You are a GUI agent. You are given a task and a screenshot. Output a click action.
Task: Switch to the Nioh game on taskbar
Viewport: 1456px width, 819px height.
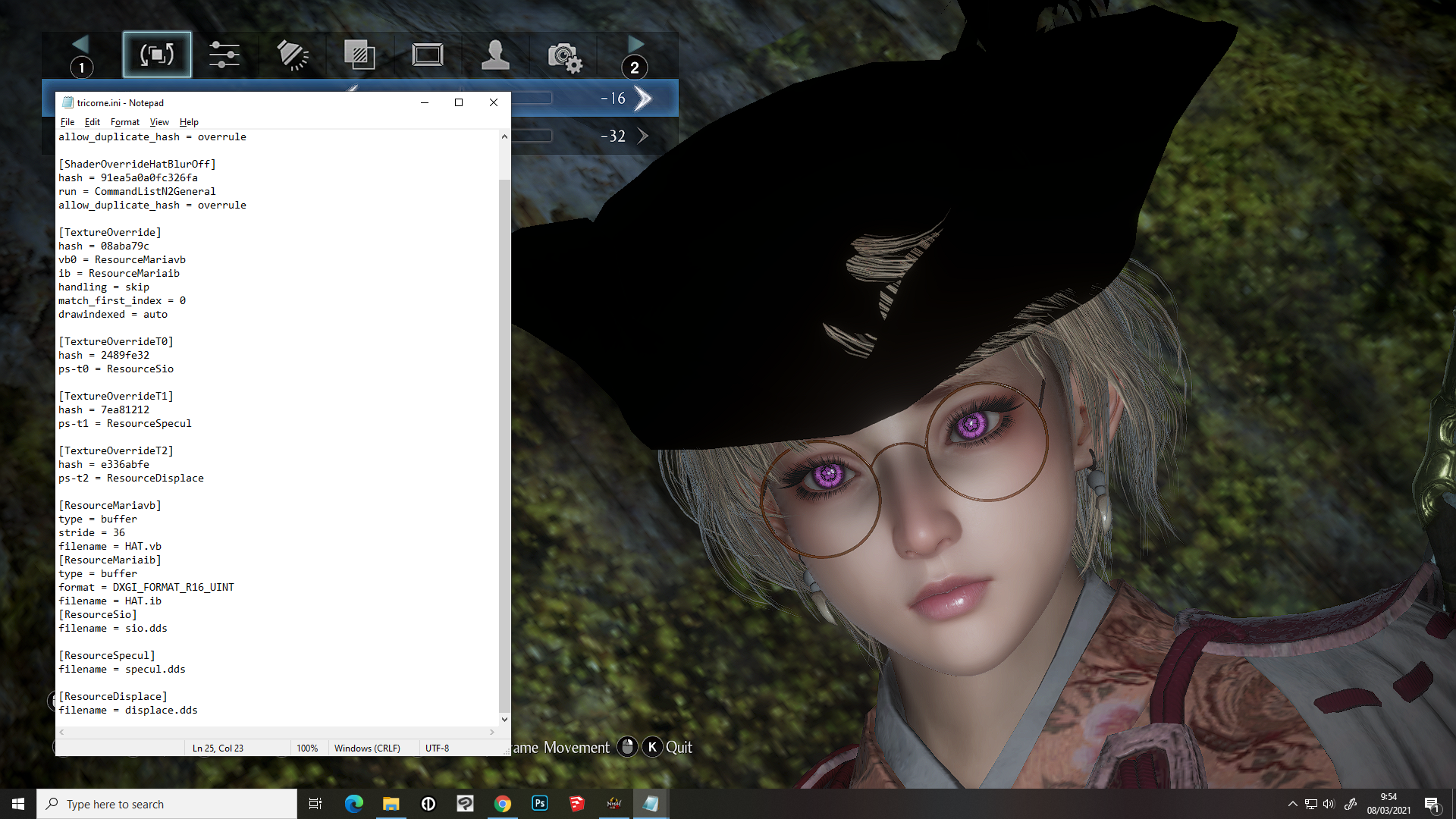614,804
